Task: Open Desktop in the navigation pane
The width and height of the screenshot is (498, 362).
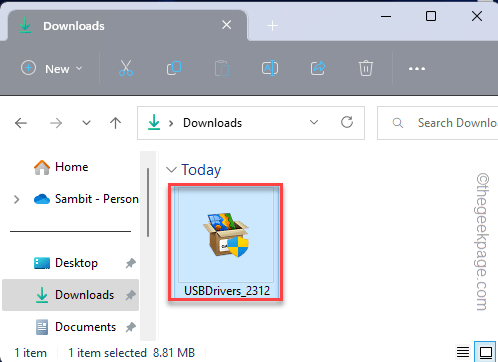Action: coord(66,263)
